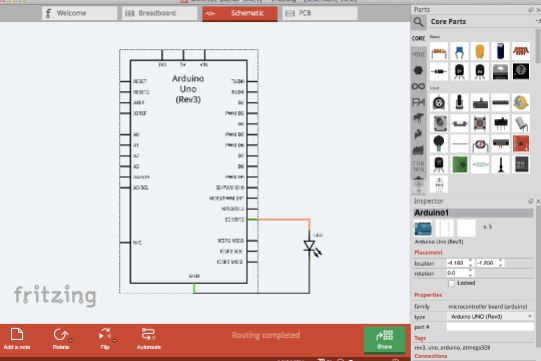
Task: Pick the dark blue electrolytic capacitor part
Action: click(x=500, y=52)
